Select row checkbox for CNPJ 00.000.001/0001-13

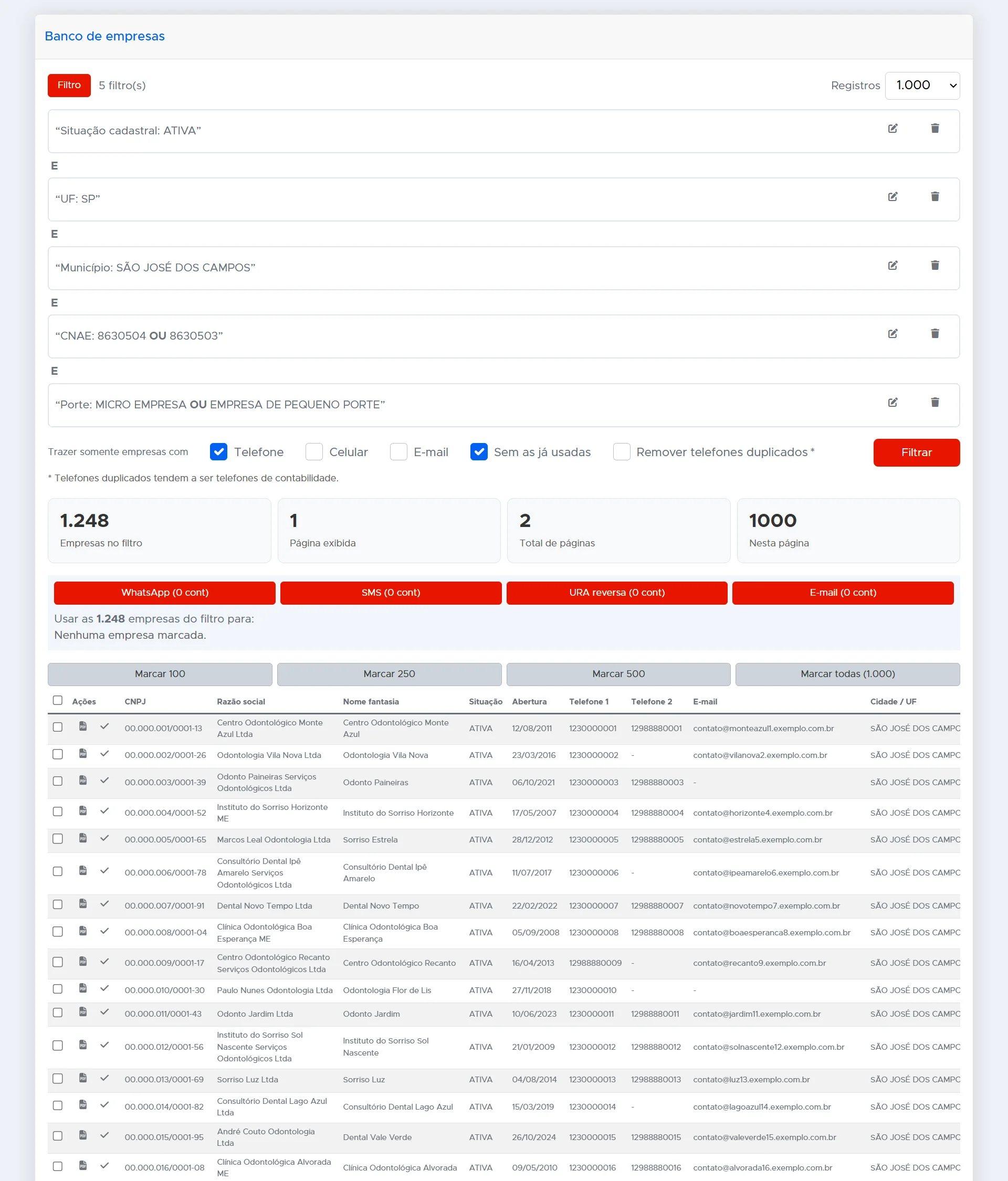(58, 727)
